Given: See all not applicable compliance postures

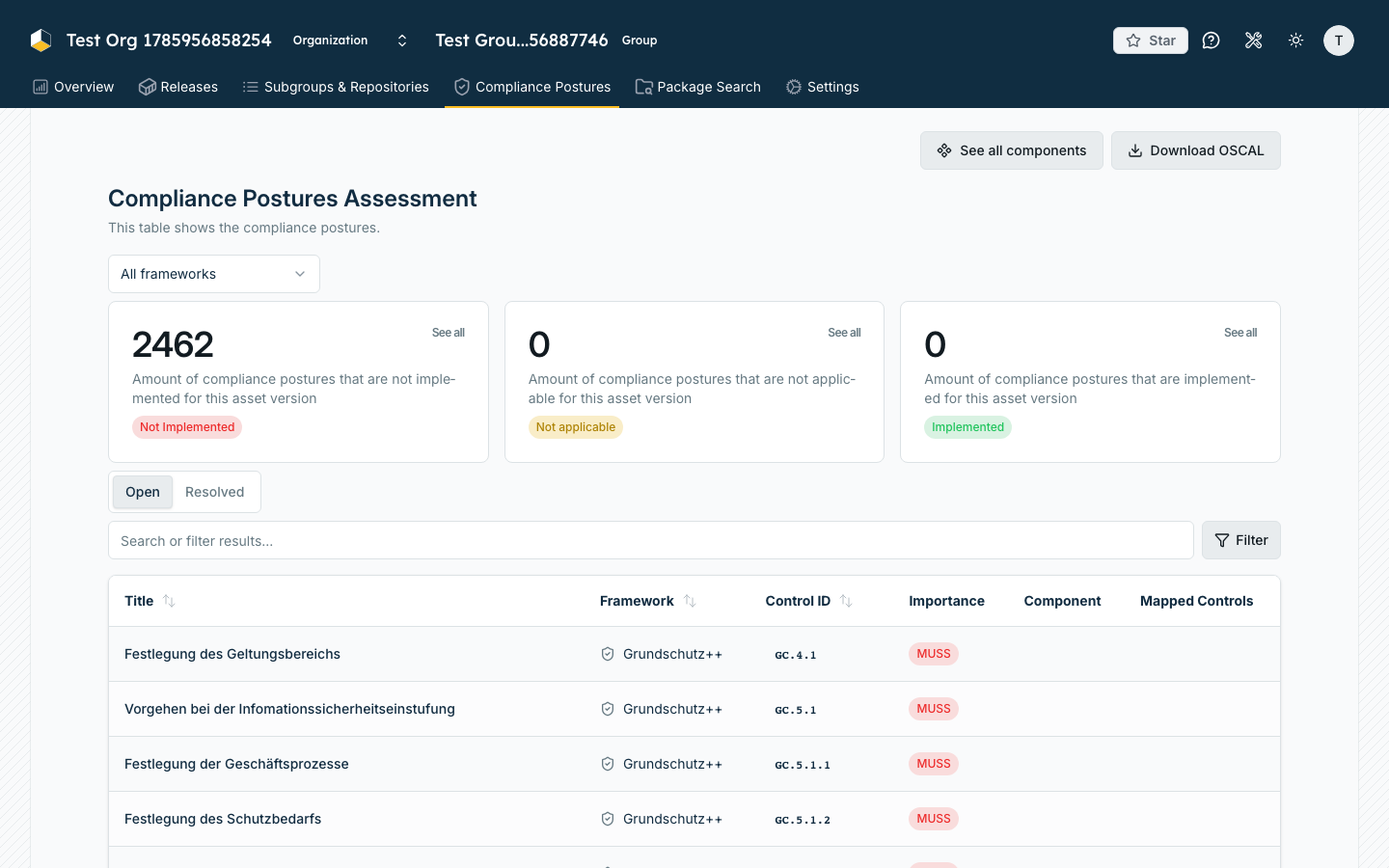Looking at the screenshot, I should pos(844,333).
